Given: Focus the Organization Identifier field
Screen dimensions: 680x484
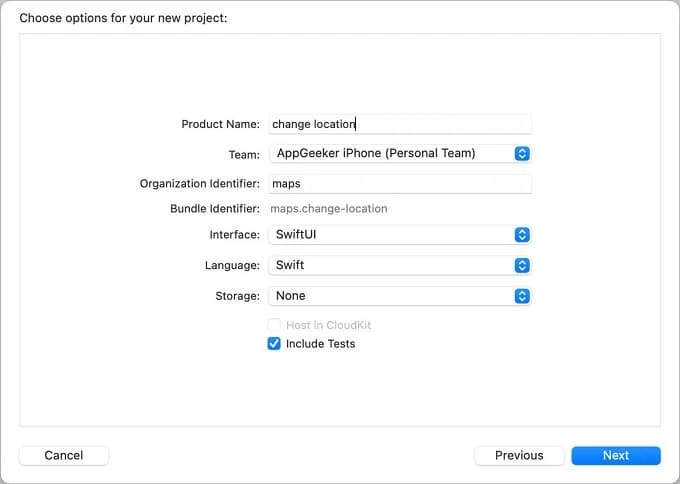Looking at the screenshot, I should pyautogui.click(x=400, y=184).
